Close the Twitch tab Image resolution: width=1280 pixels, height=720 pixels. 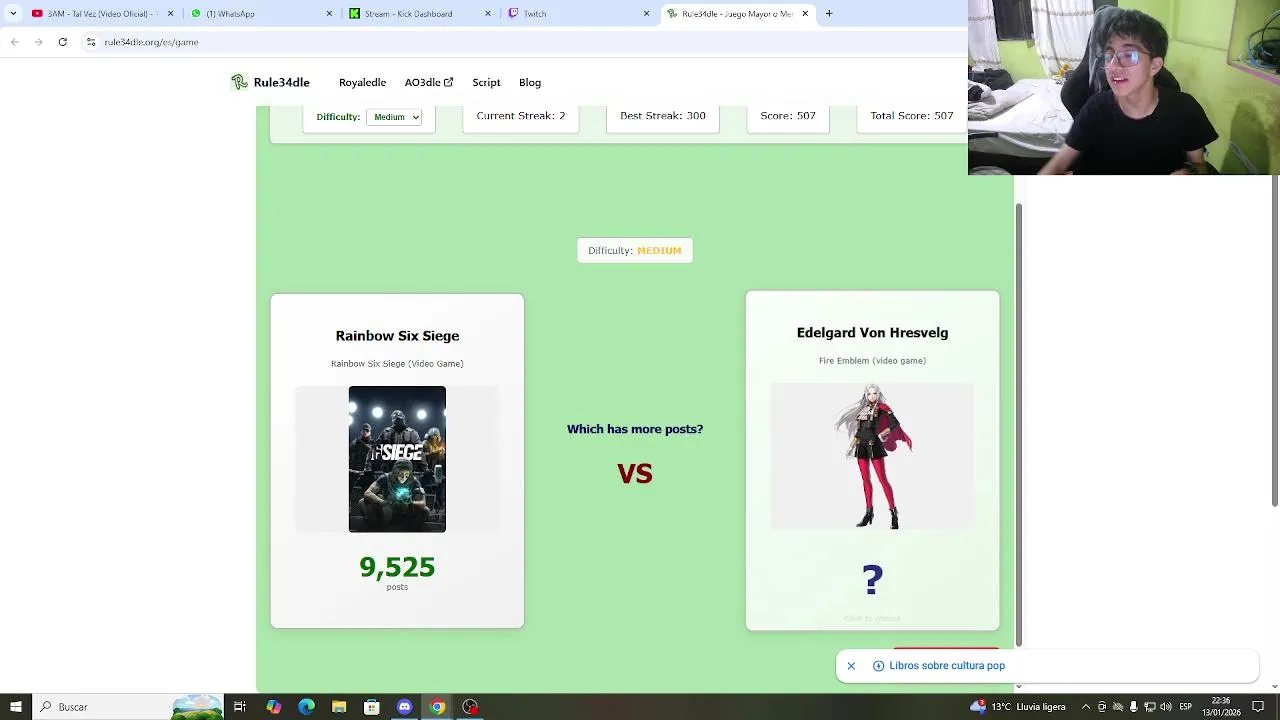[646, 14]
